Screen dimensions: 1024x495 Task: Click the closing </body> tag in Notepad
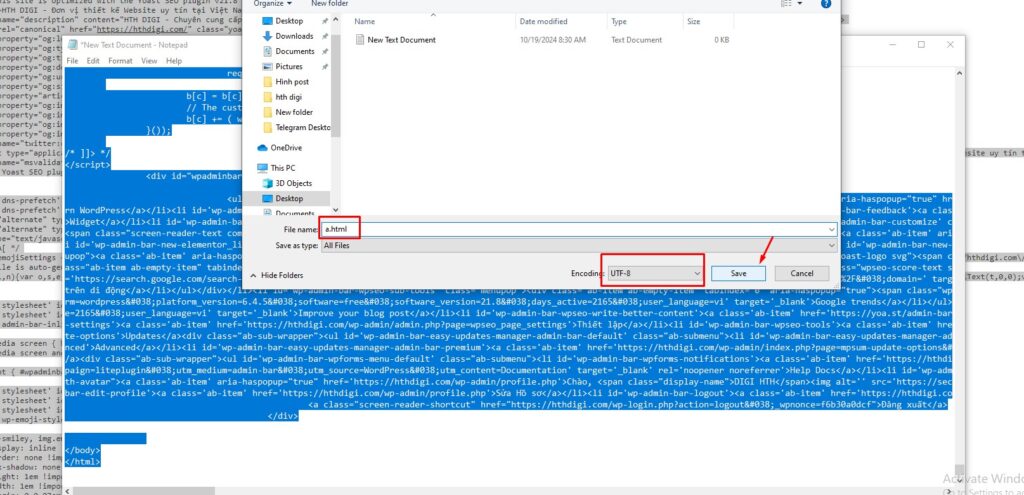(82, 450)
